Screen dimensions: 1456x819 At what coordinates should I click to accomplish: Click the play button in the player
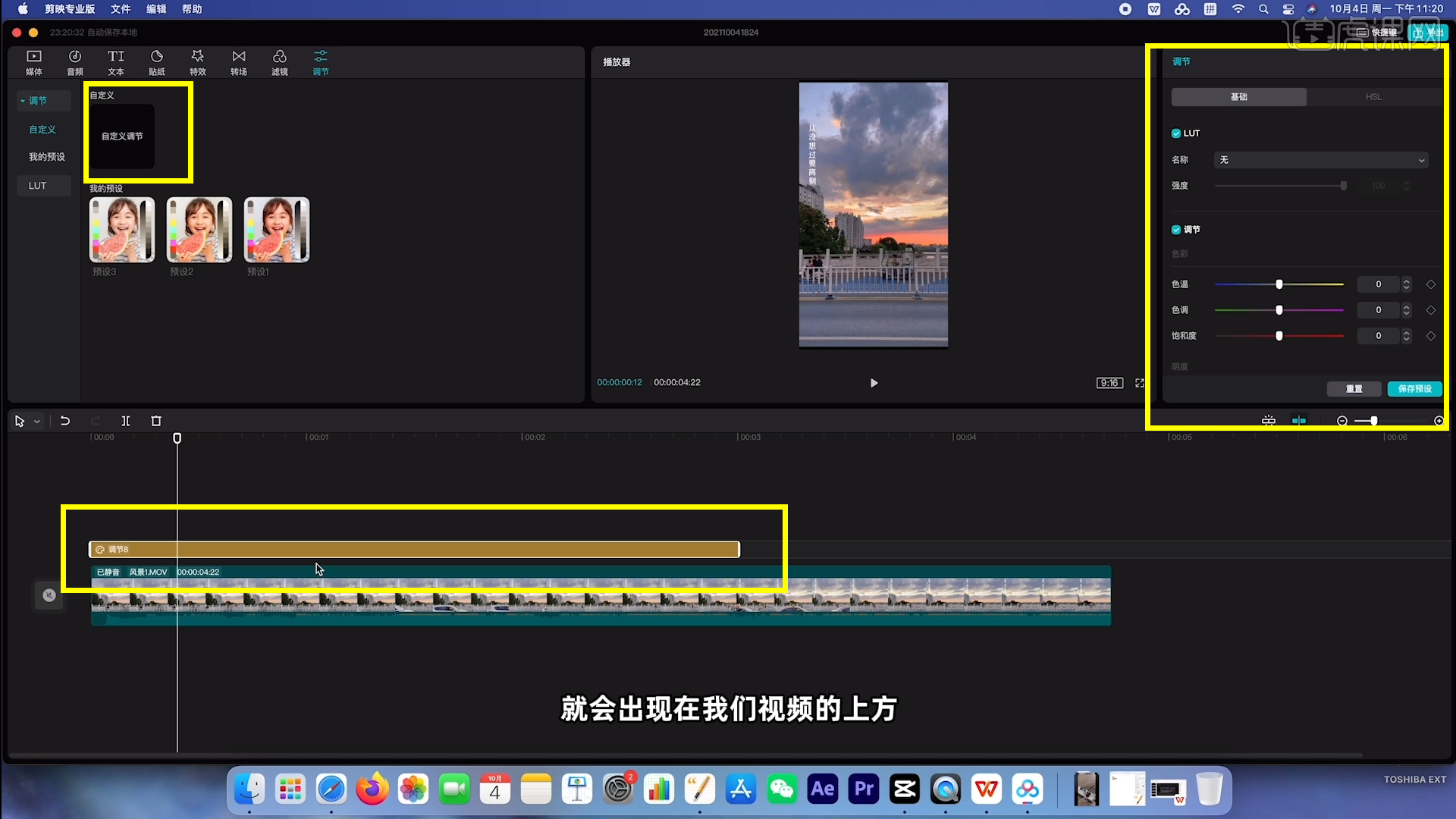[x=874, y=383]
